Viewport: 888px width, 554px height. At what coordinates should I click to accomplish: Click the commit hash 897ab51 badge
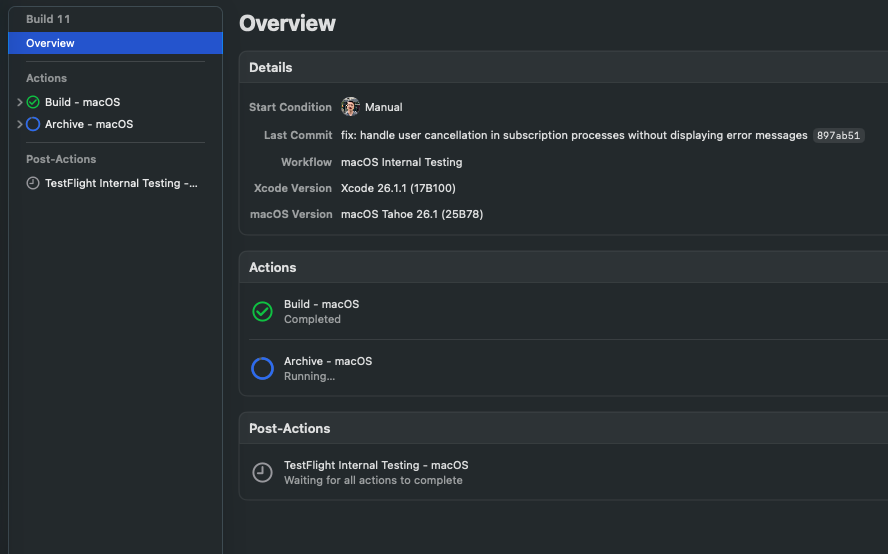pyautogui.click(x=838, y=135)
